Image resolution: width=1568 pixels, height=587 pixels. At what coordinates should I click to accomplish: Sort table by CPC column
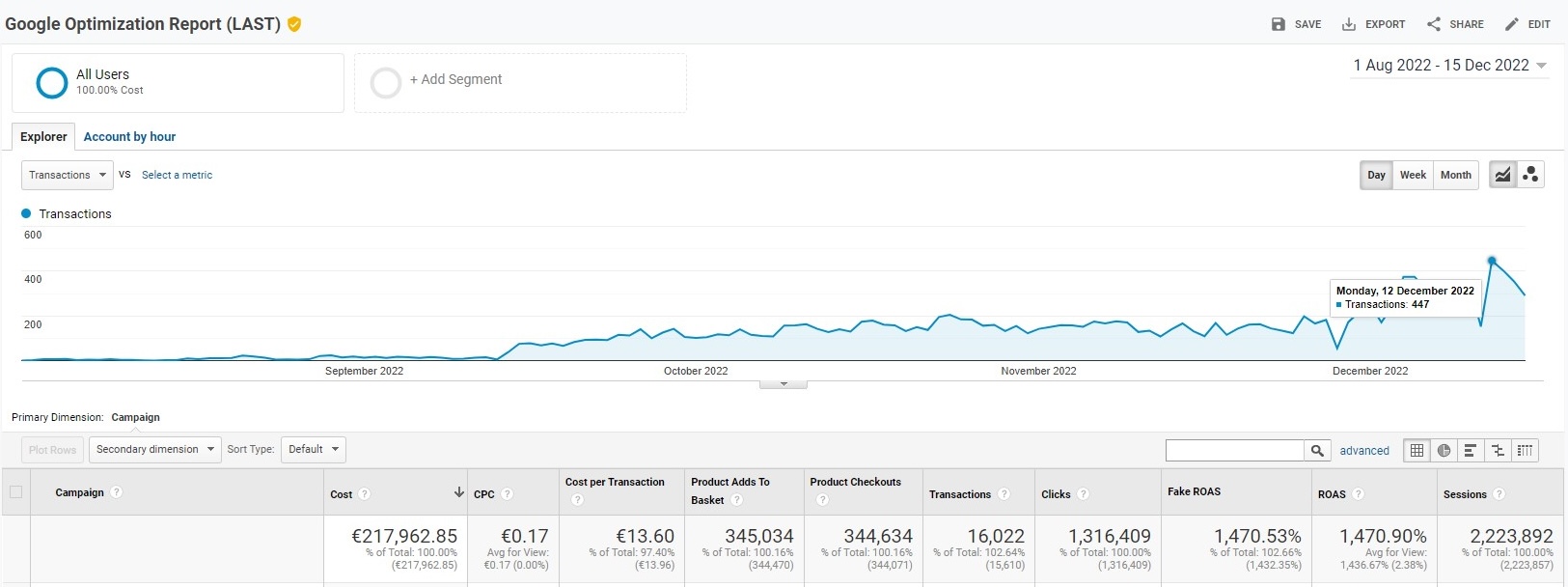pyautogui.click(x=483, y=494)
